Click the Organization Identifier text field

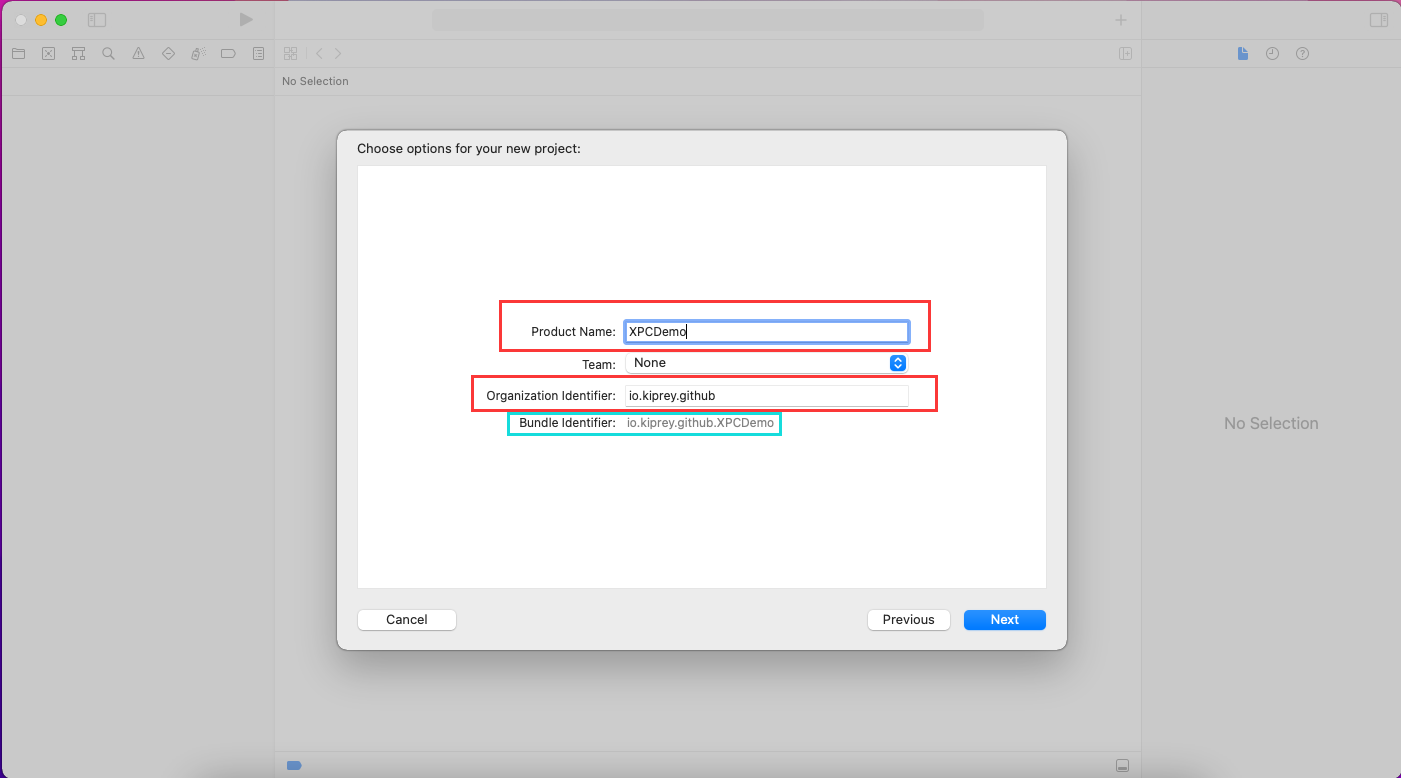[766, 396]
